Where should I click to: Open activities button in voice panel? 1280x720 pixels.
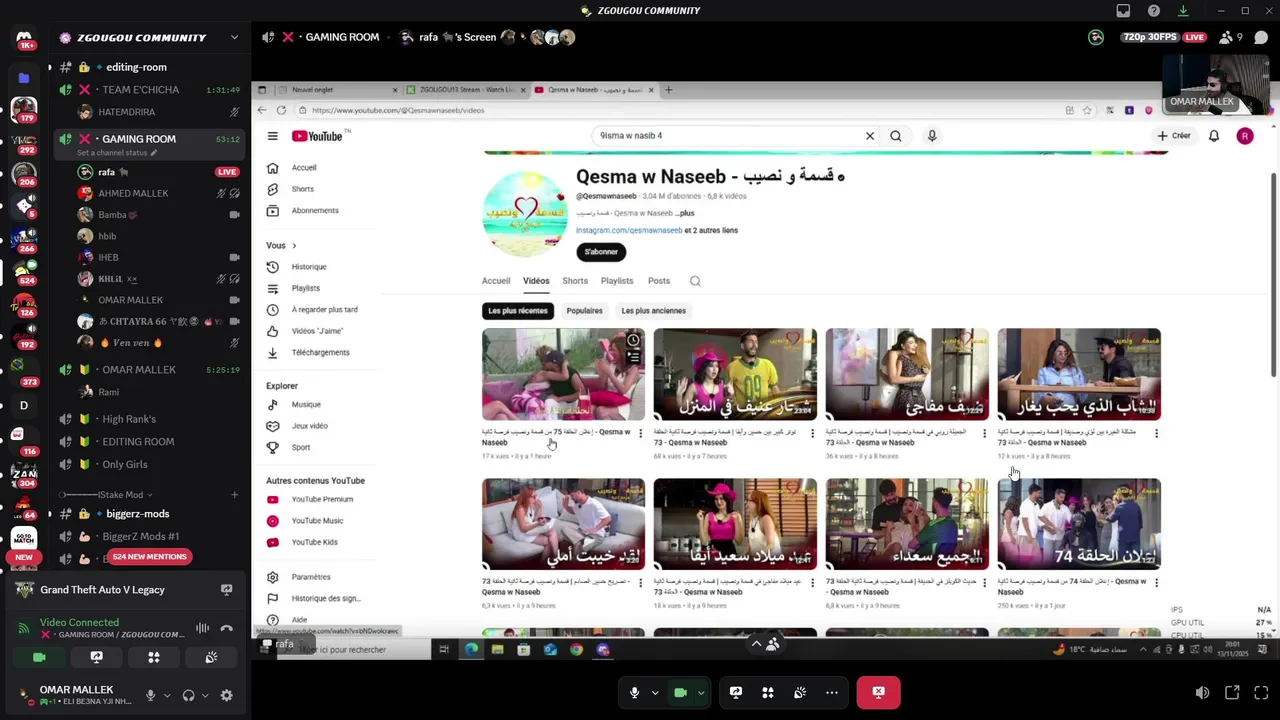pos(153,657)
